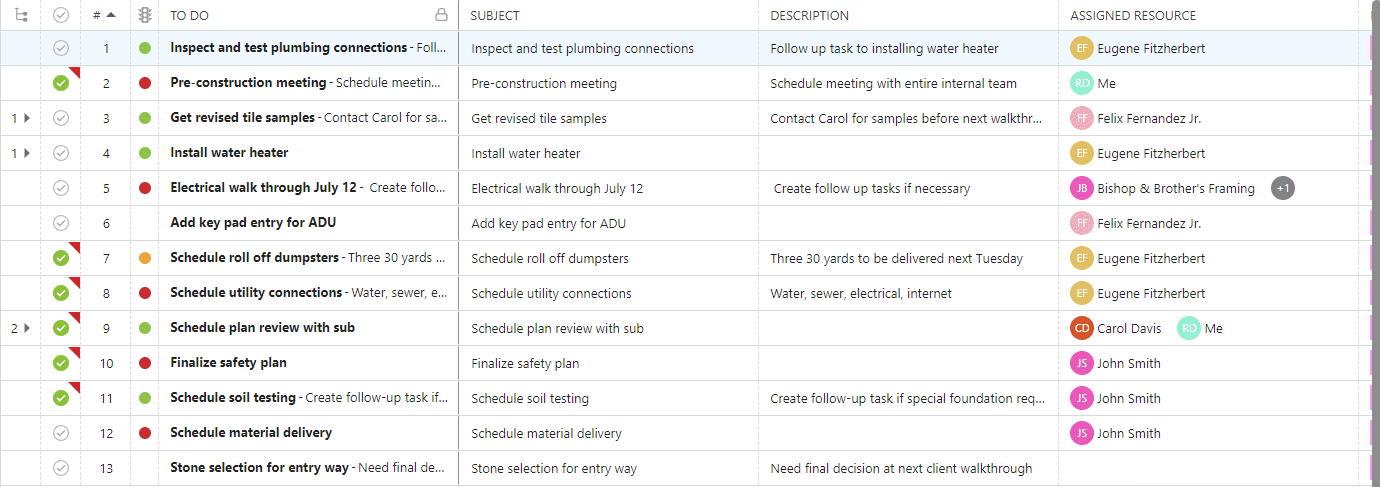The image size is (1380, 487).
Task: Toggle completion for Schedule material delivery
Action: [x=61, y=433]
